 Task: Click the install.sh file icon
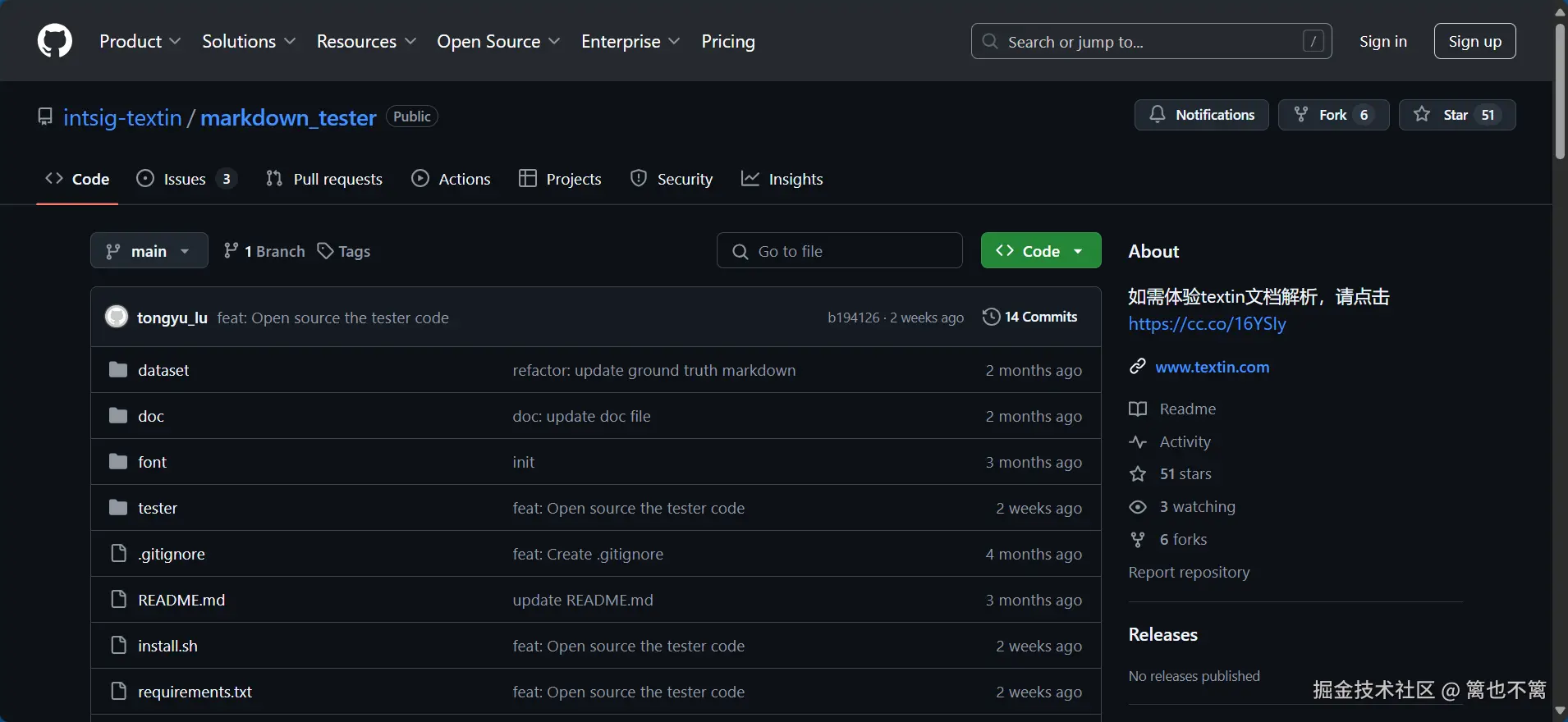tap(118, 645)
